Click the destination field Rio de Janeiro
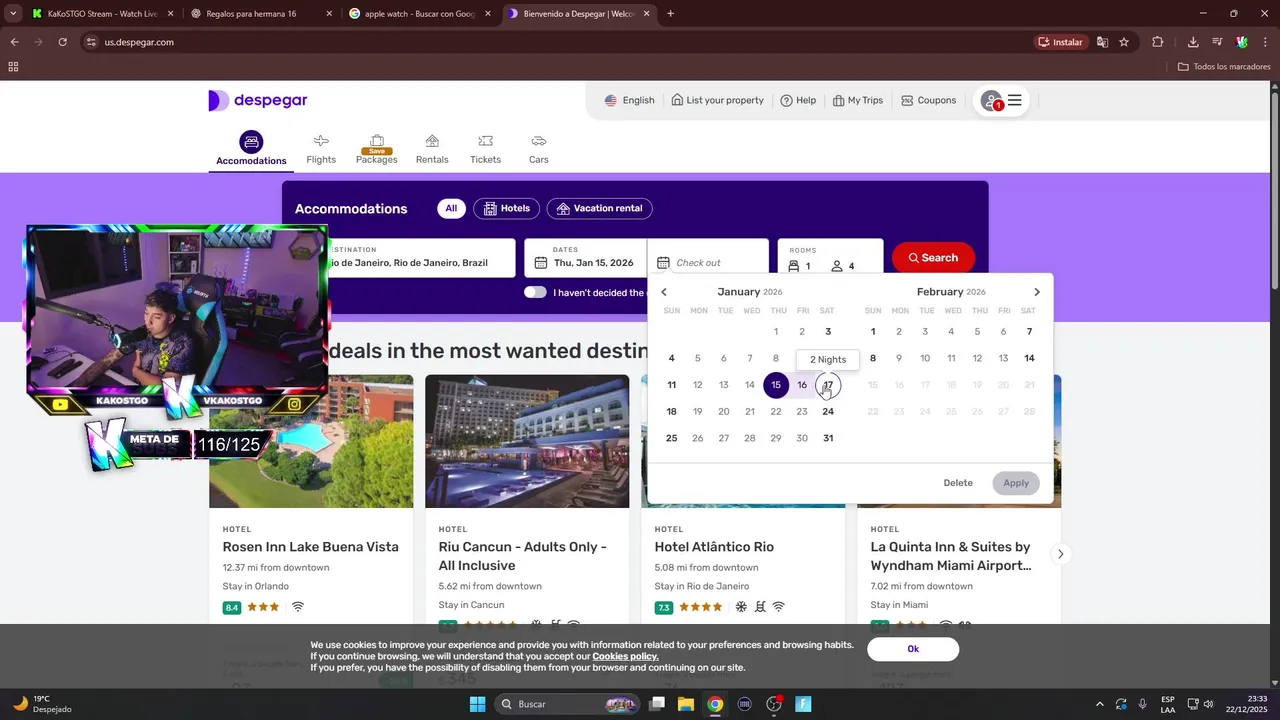 pyautogui.click(x=421, y=258)
